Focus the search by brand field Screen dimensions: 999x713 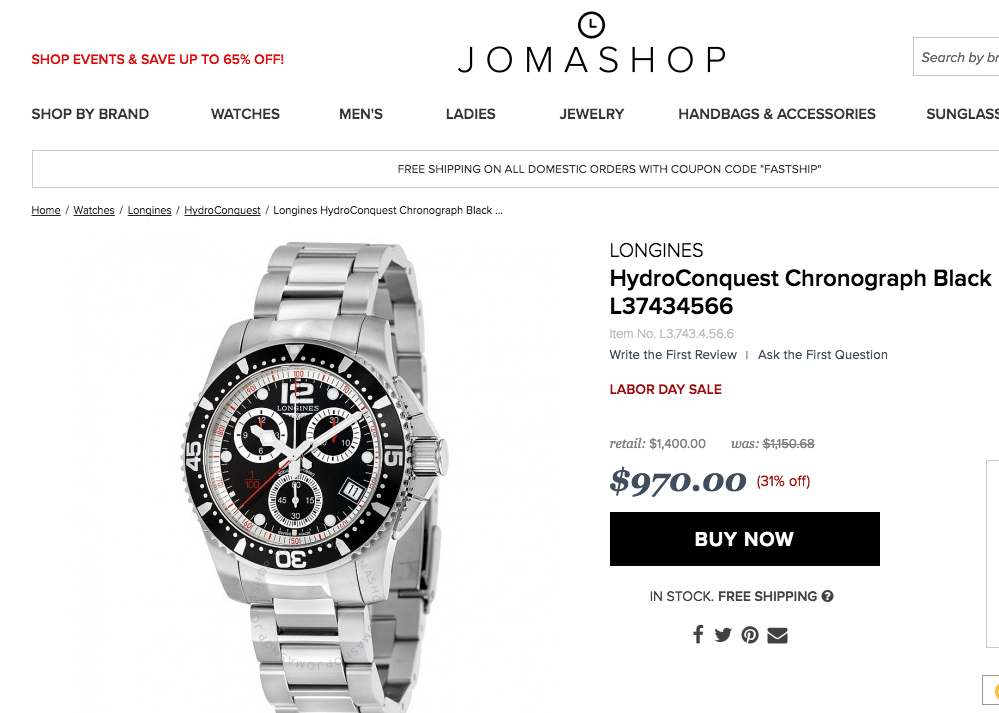(956, 57)
